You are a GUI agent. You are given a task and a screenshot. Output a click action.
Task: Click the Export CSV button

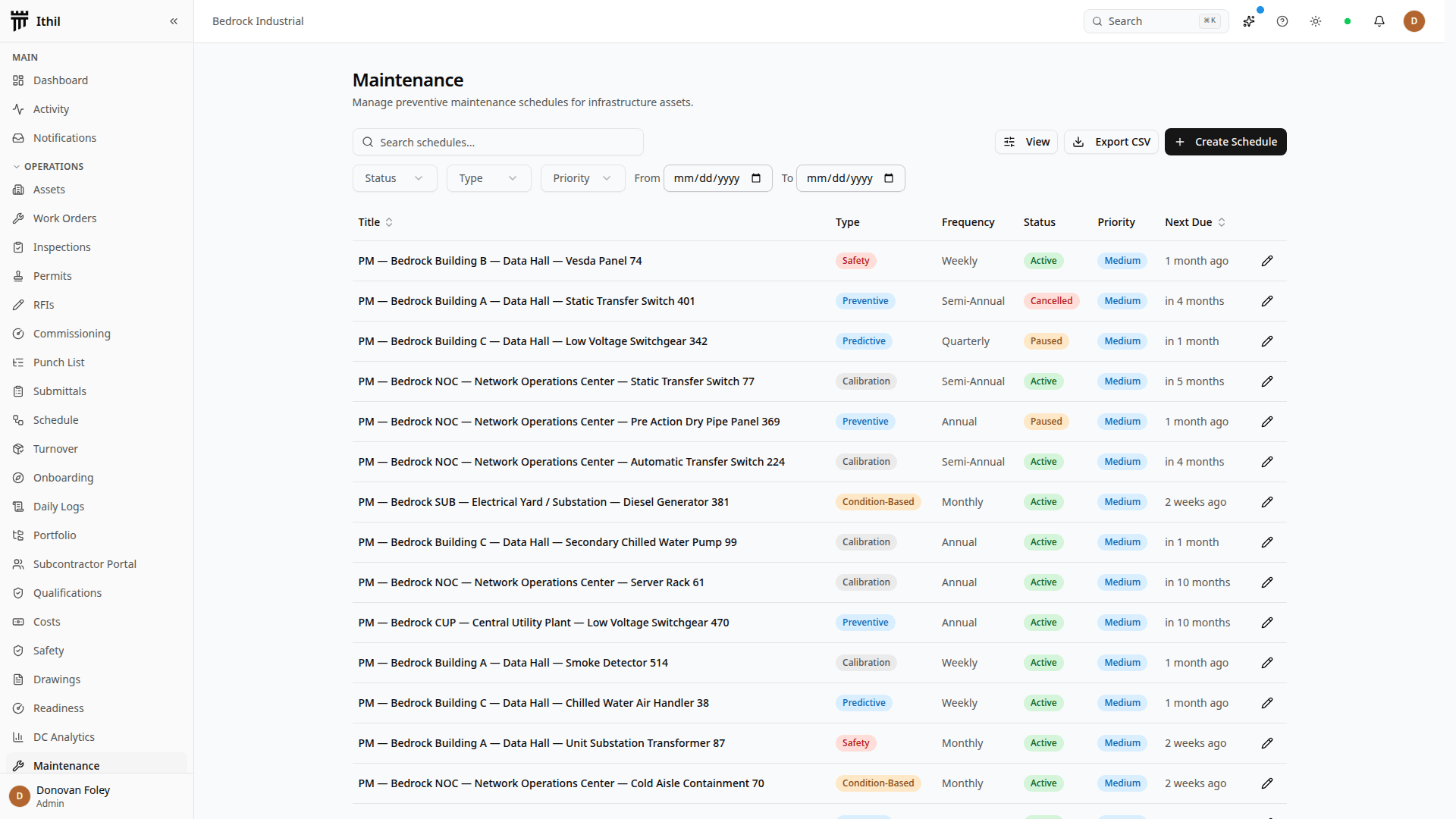[1111, 142]
